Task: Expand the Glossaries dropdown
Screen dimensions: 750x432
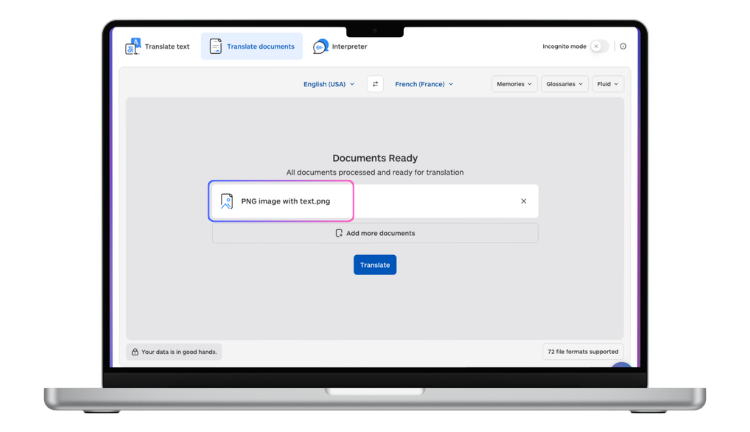Action: pyautogui.click(x=565, y=84)
